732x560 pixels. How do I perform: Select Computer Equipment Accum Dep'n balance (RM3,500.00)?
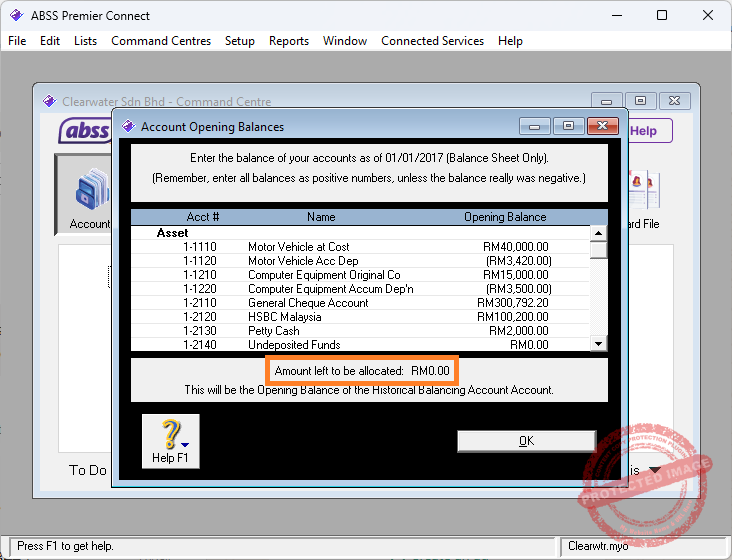[x=519, y=289]
